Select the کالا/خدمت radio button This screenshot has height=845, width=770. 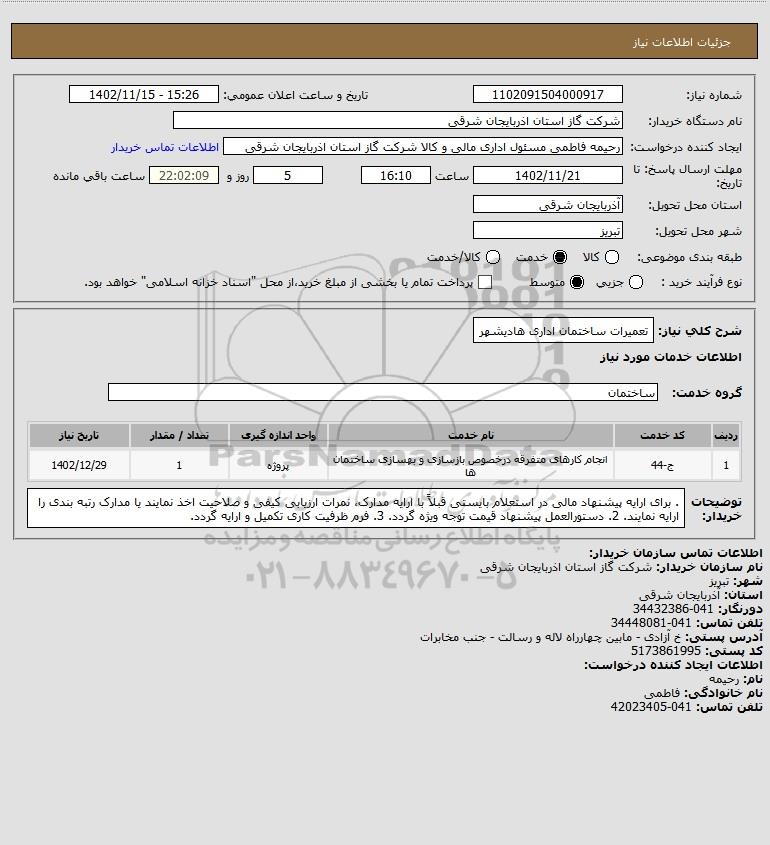(493, 258)
